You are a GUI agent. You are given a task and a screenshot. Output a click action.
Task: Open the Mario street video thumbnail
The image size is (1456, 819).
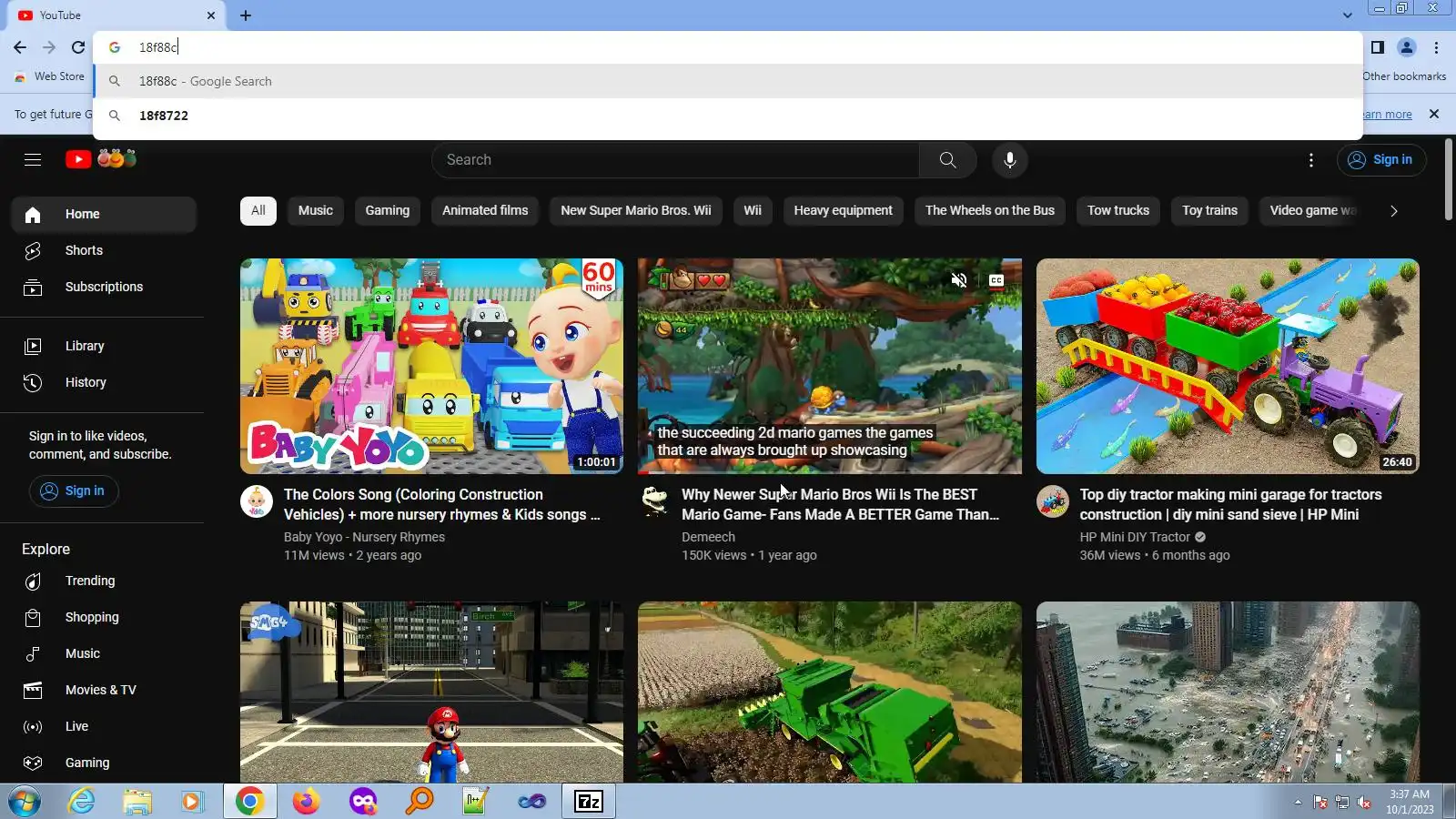(431, 692)
